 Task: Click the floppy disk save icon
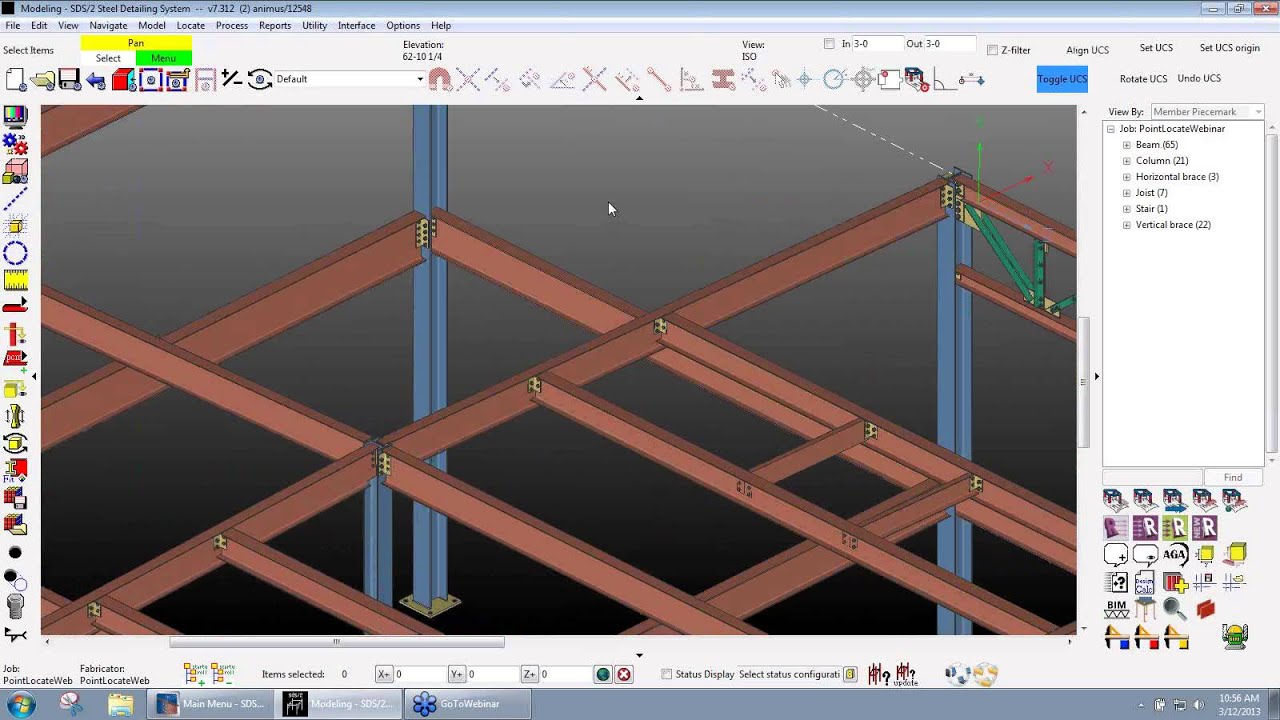(x=69, y=80)
